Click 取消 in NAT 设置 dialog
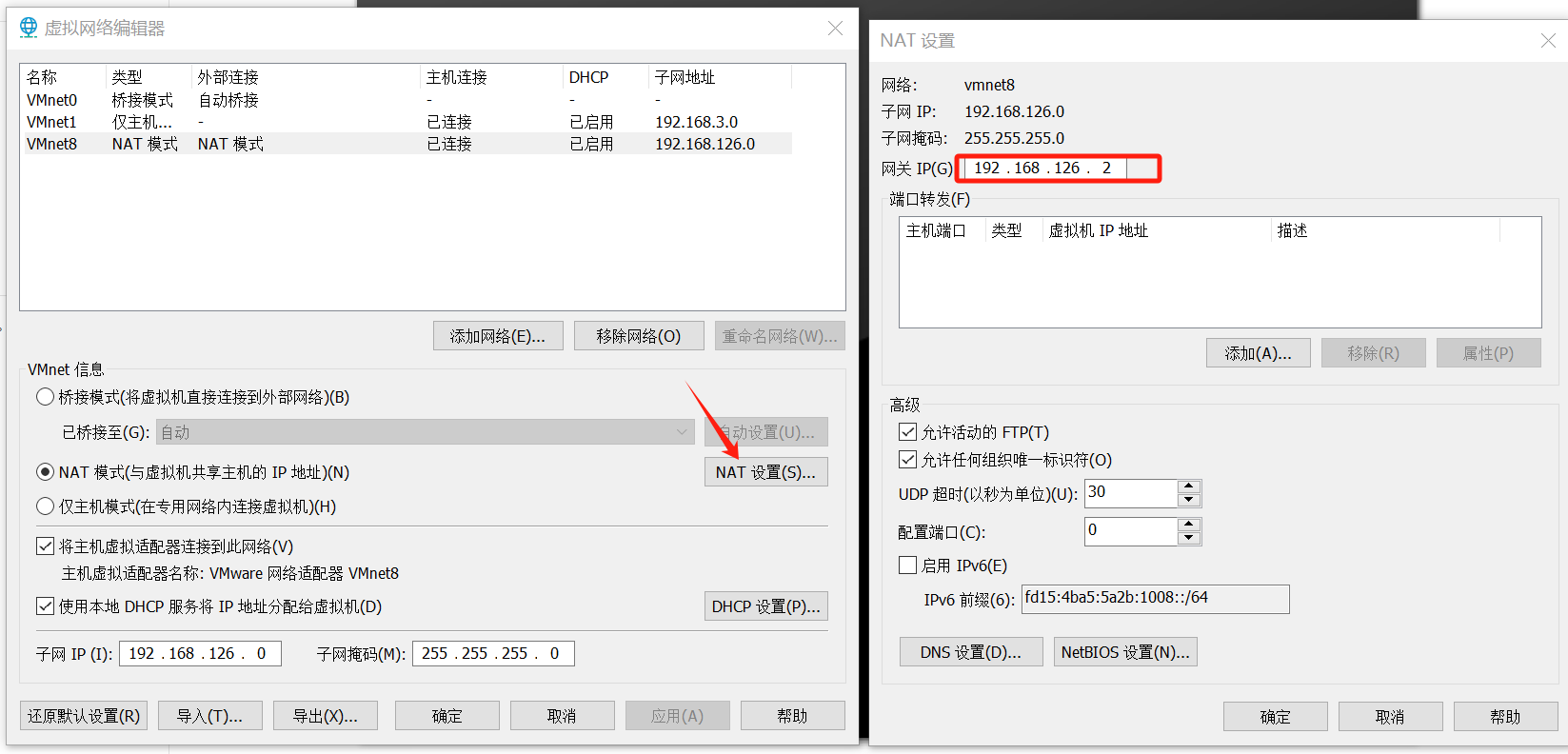 pyautogui.click(x=1390, y=717)
